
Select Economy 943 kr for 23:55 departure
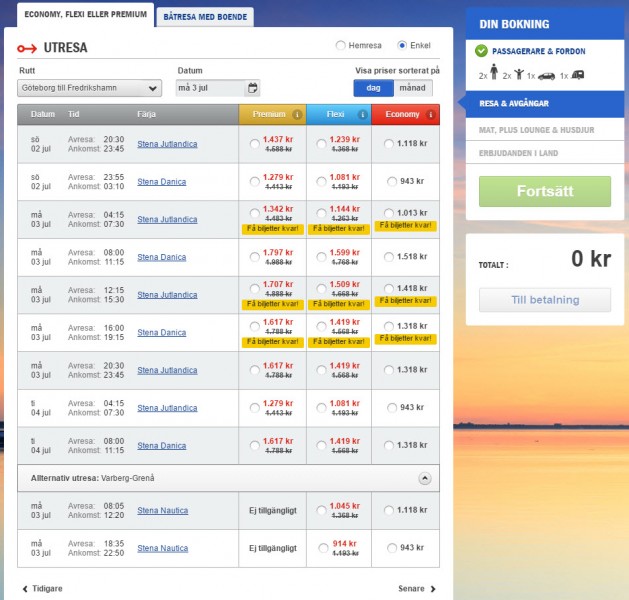pyautogui.click(x=391, y=182)
